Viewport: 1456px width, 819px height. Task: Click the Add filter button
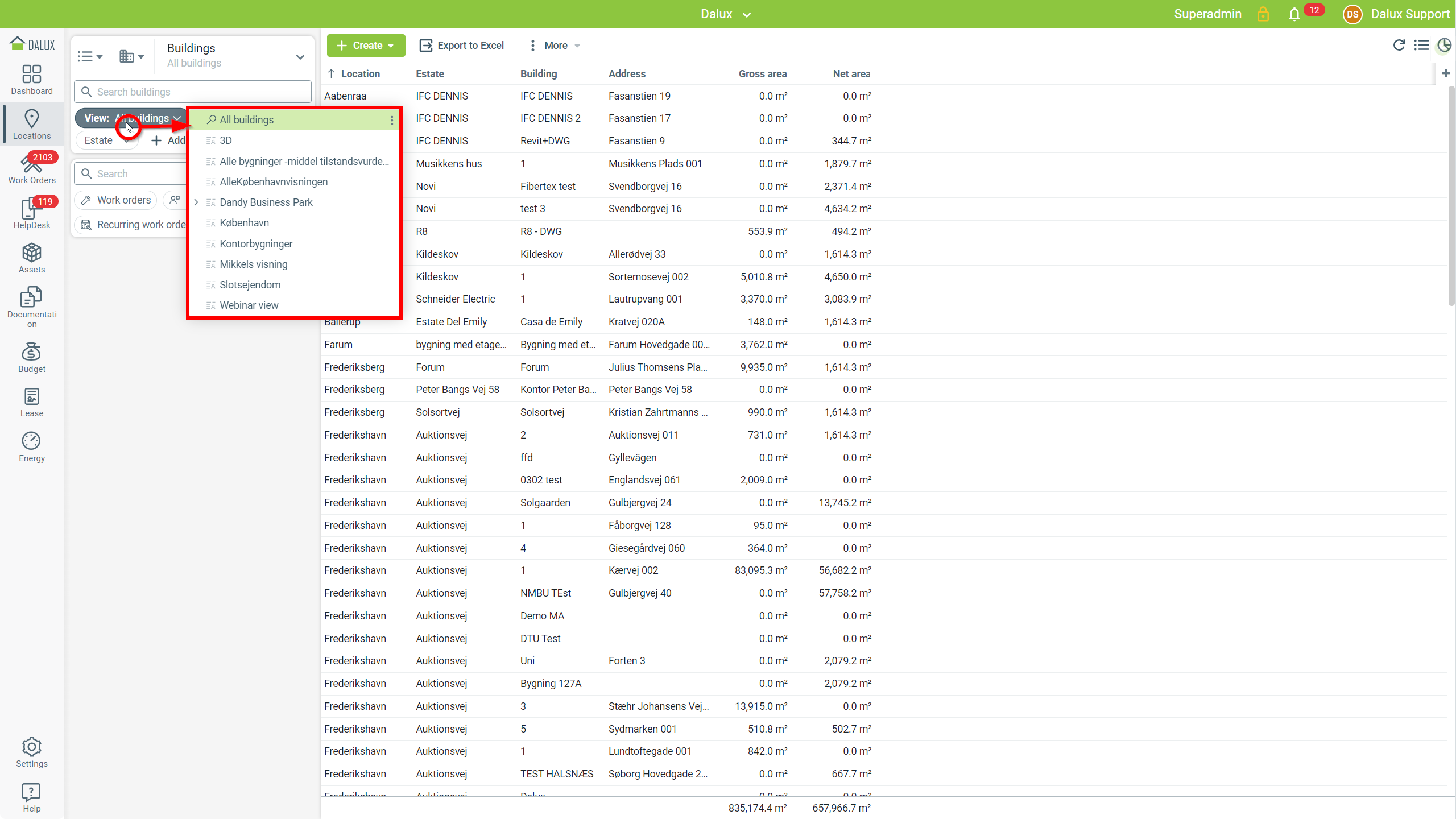[x=168, y=140]
